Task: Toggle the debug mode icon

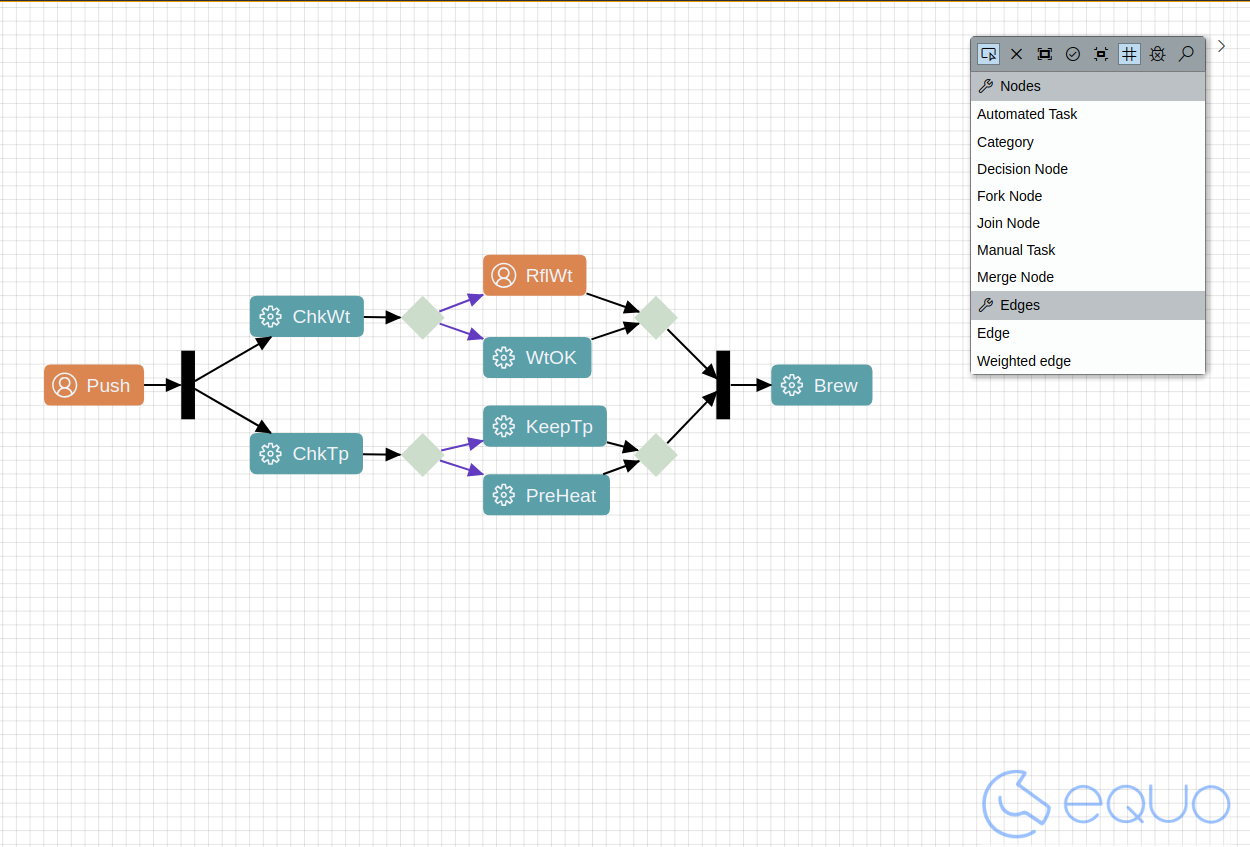Action: tap(1157, 54)
